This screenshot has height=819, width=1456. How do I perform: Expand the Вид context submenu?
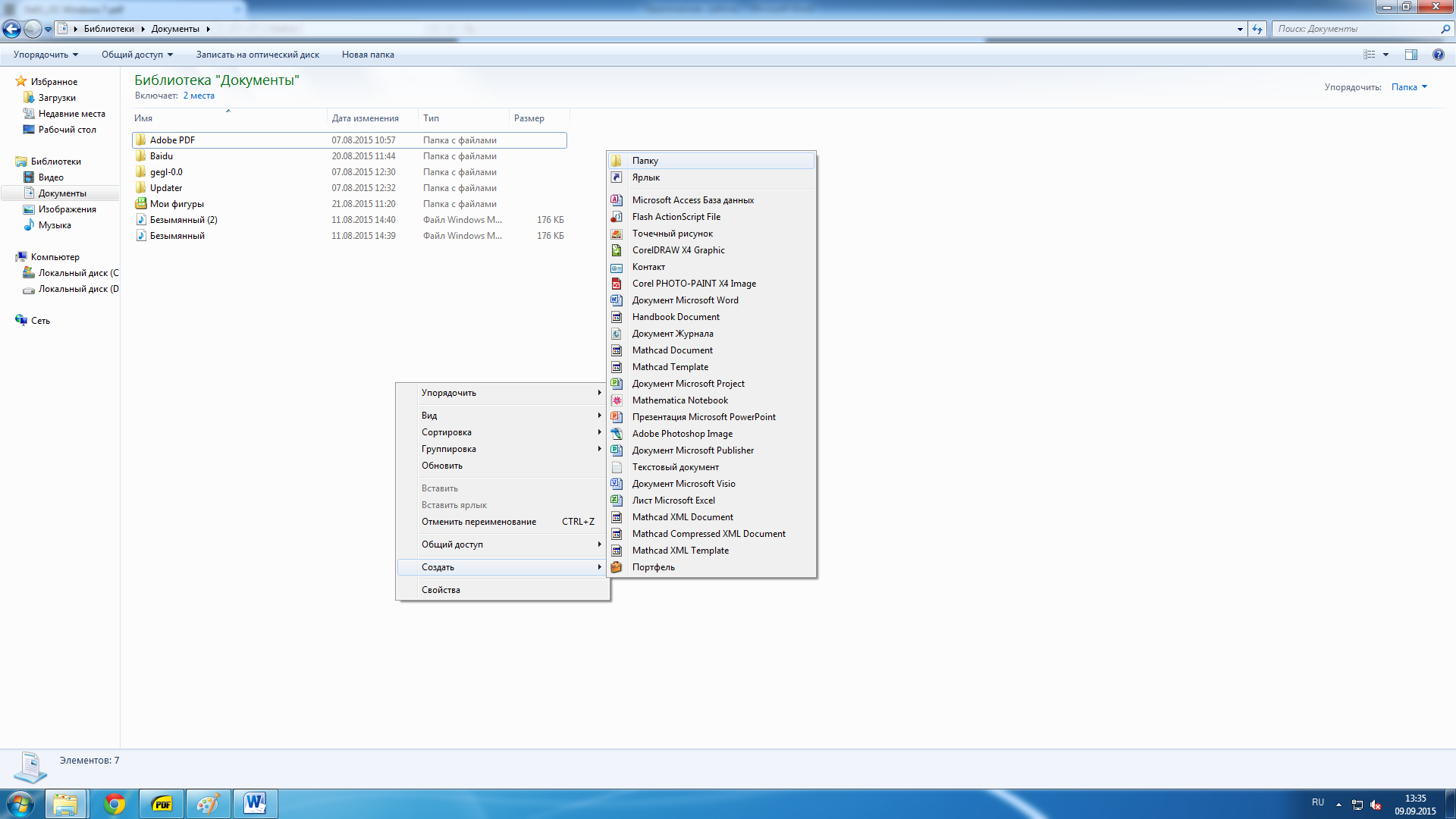point(504,416)
